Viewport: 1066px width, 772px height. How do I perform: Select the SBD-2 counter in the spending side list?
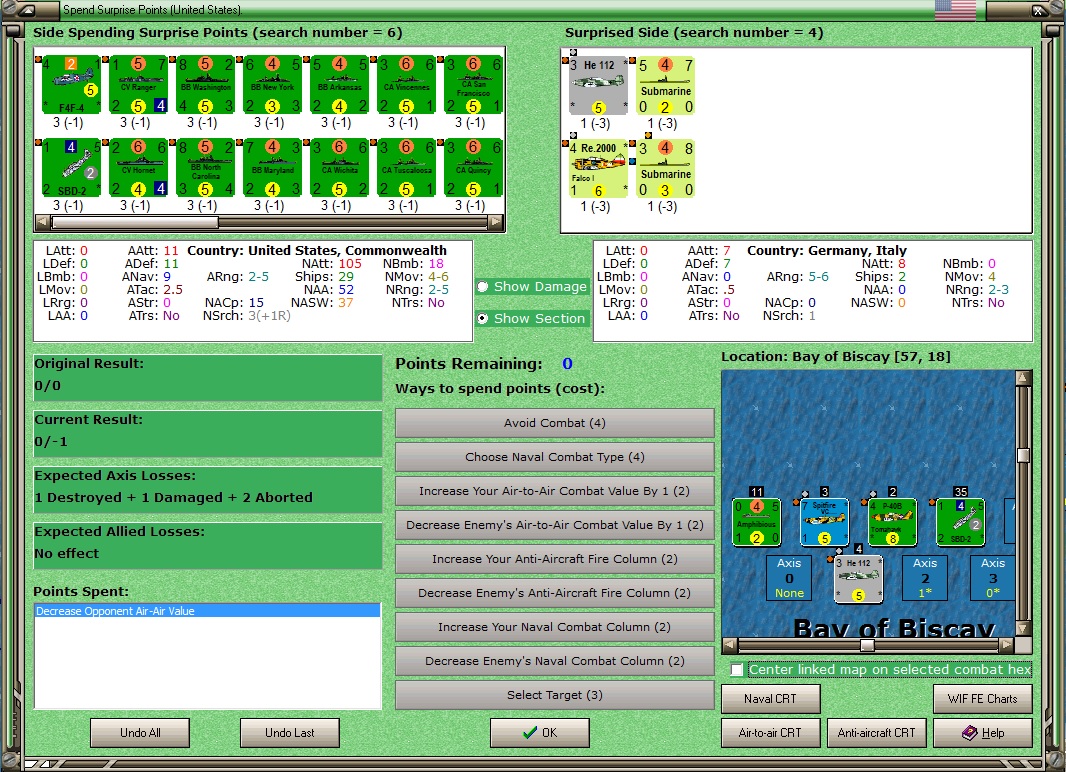(x=71, y=167)
